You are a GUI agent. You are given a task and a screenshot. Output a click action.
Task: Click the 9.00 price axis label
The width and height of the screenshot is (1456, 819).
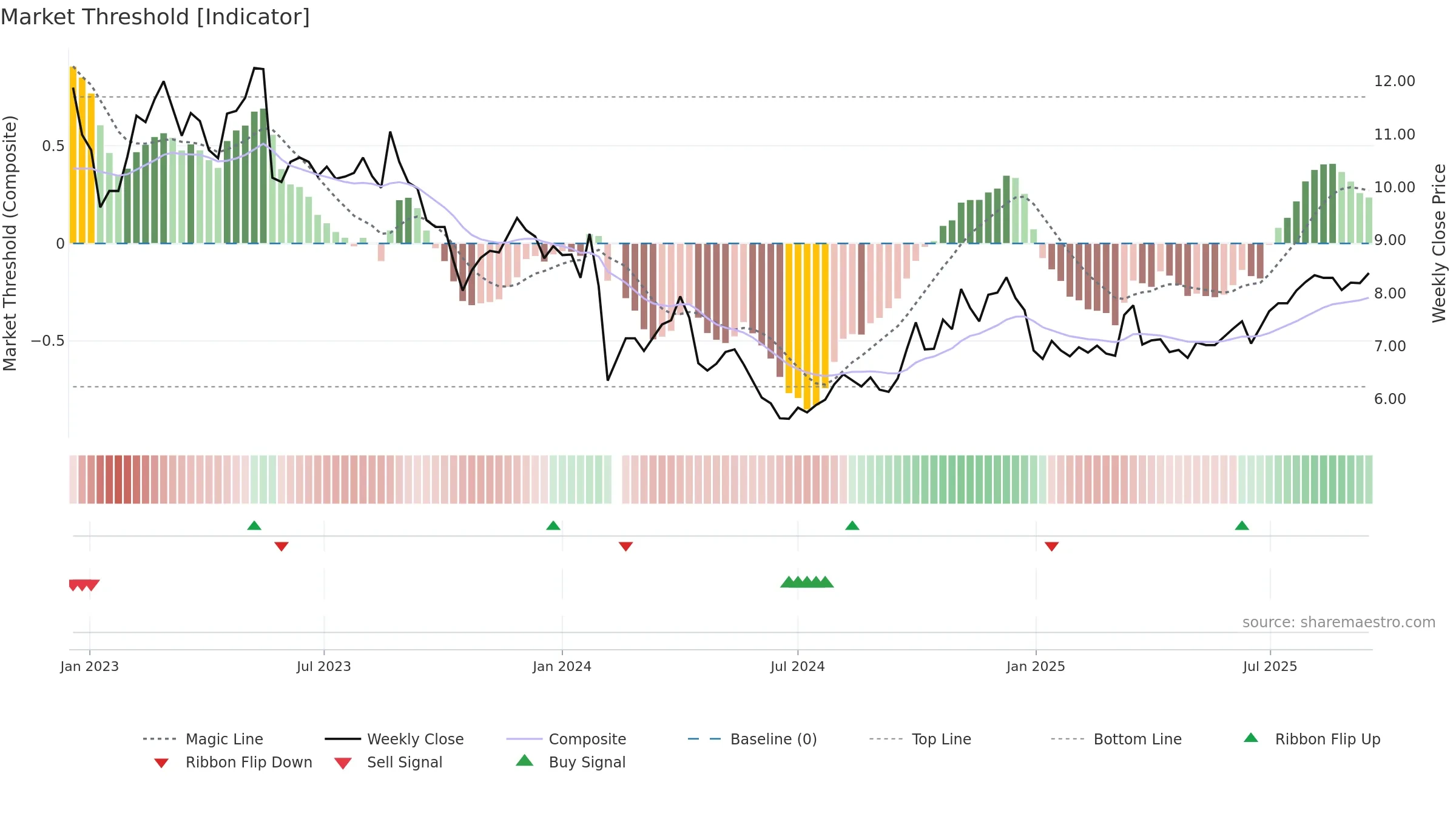click(x=1390, y=240)
